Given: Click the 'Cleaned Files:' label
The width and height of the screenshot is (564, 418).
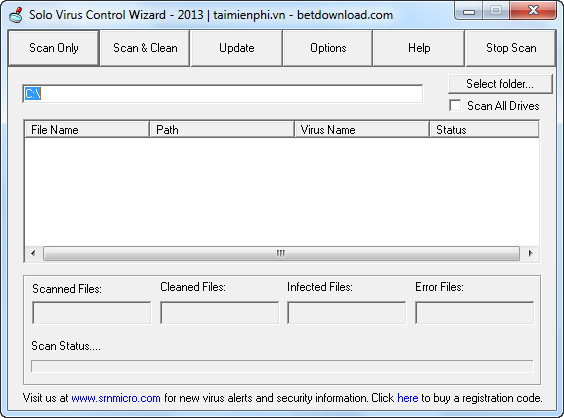Looking at the screenshot, I should tap(193, 287).
